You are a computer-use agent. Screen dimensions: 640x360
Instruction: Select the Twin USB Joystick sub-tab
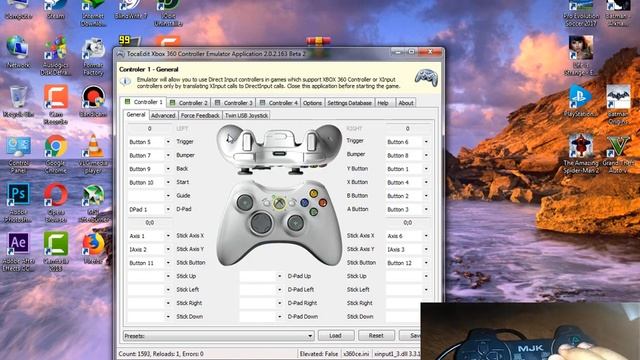tap(246, 116)
